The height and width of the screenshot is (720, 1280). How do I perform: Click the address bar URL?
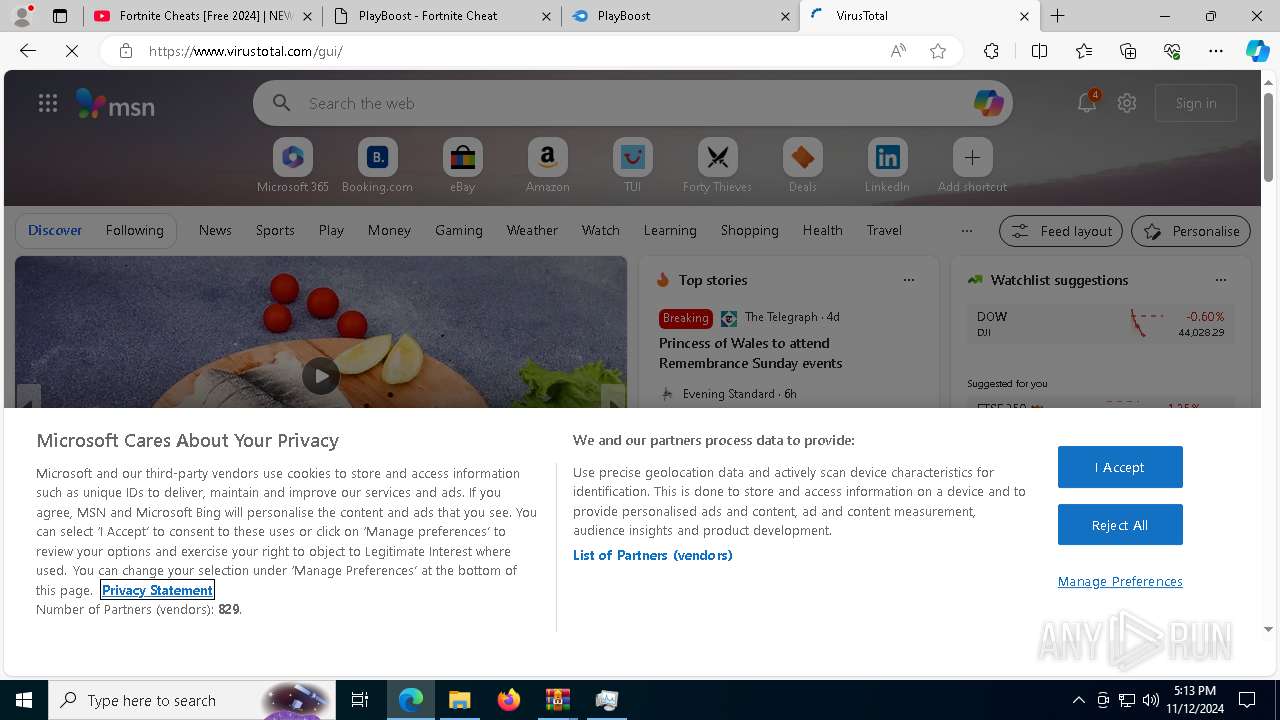click(246, 51)
